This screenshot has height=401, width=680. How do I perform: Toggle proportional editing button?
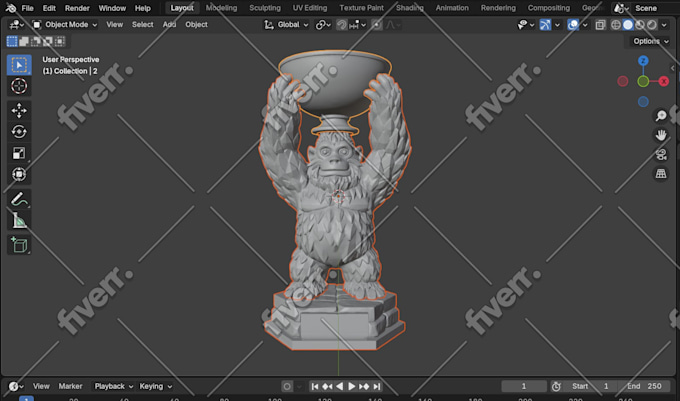click(377, 25)
